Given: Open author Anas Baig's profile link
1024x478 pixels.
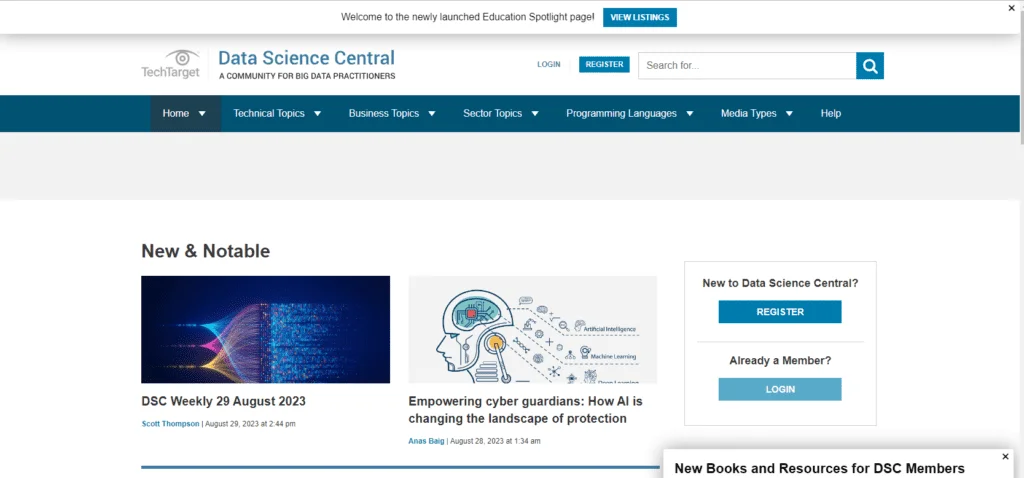Looking at the screenshot, I should click(426, 441).
